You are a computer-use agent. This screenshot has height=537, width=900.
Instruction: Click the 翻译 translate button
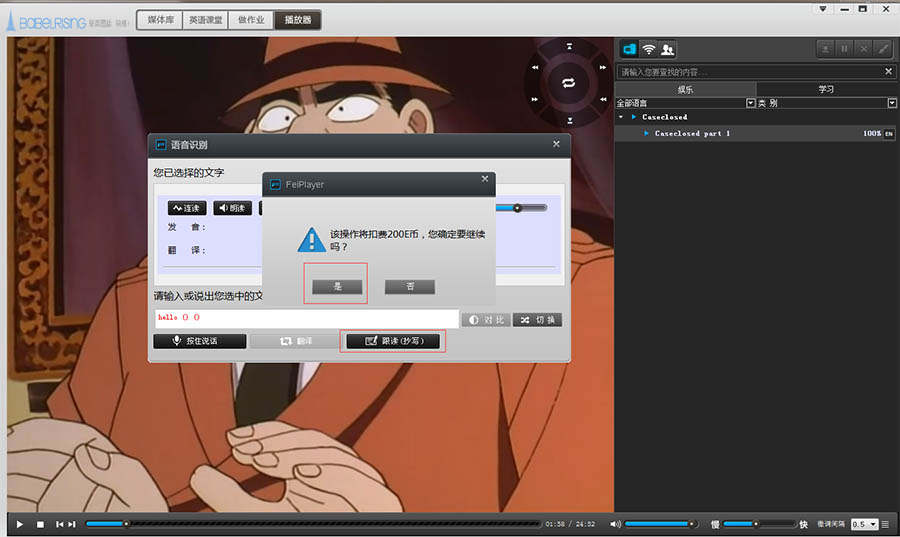(x=296, y=341)
